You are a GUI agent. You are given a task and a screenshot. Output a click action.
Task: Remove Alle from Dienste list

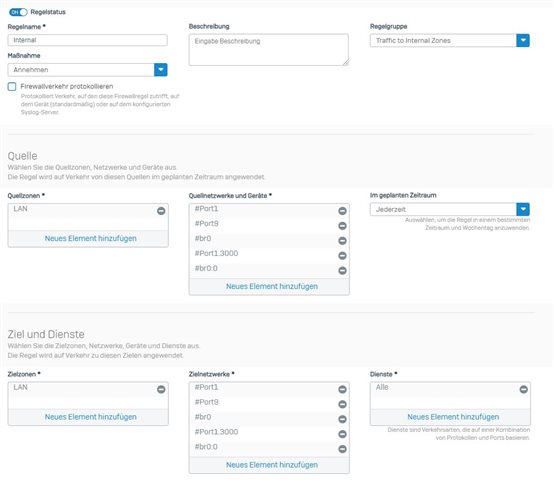(x=524, y=389)
